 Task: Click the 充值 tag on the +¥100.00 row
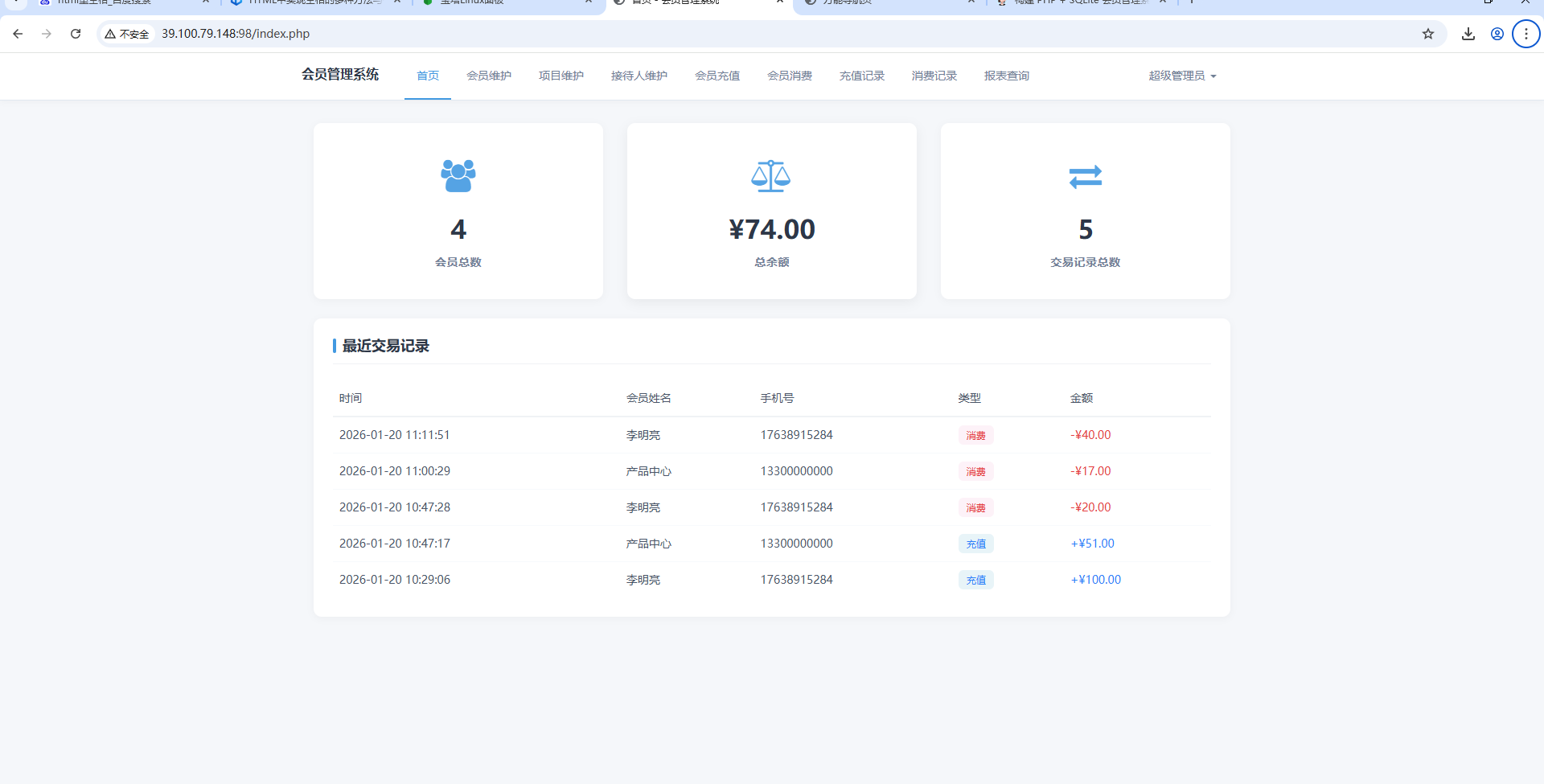pos(975,580)
